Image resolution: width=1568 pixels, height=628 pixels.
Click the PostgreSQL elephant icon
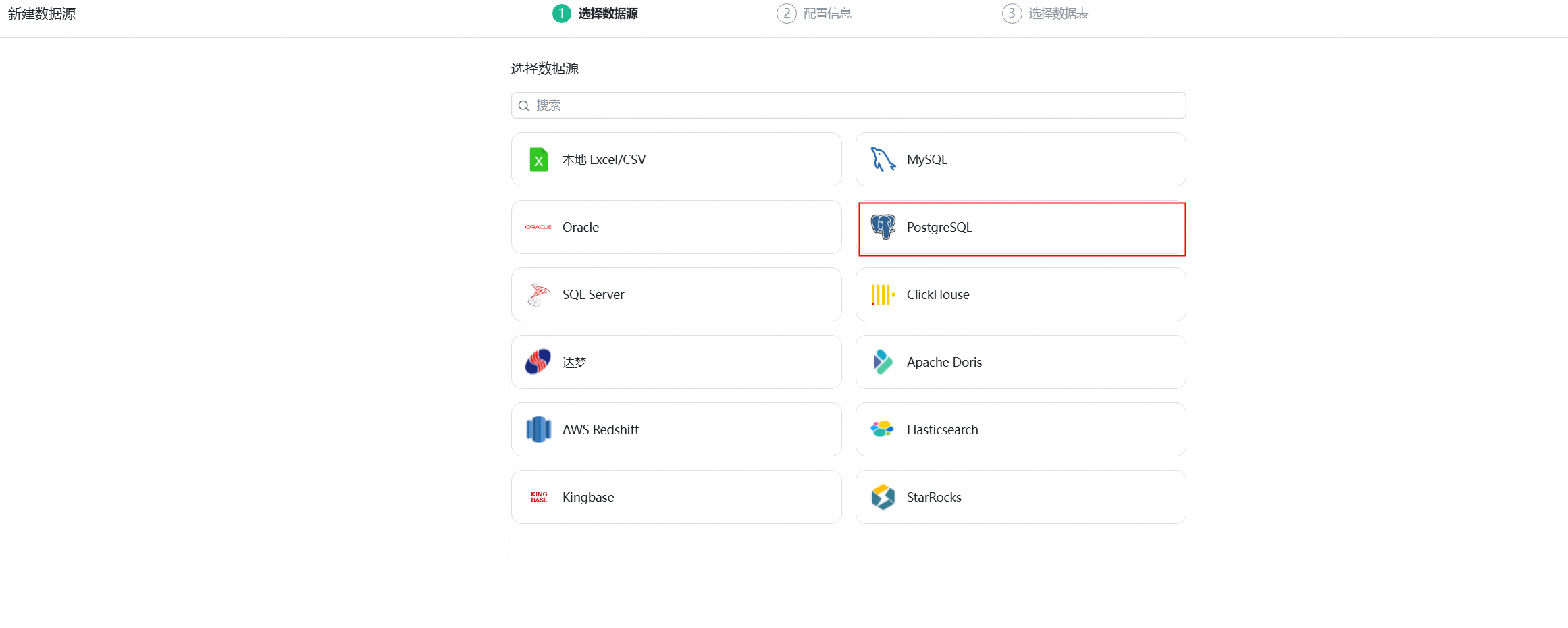tap(883, 227)
